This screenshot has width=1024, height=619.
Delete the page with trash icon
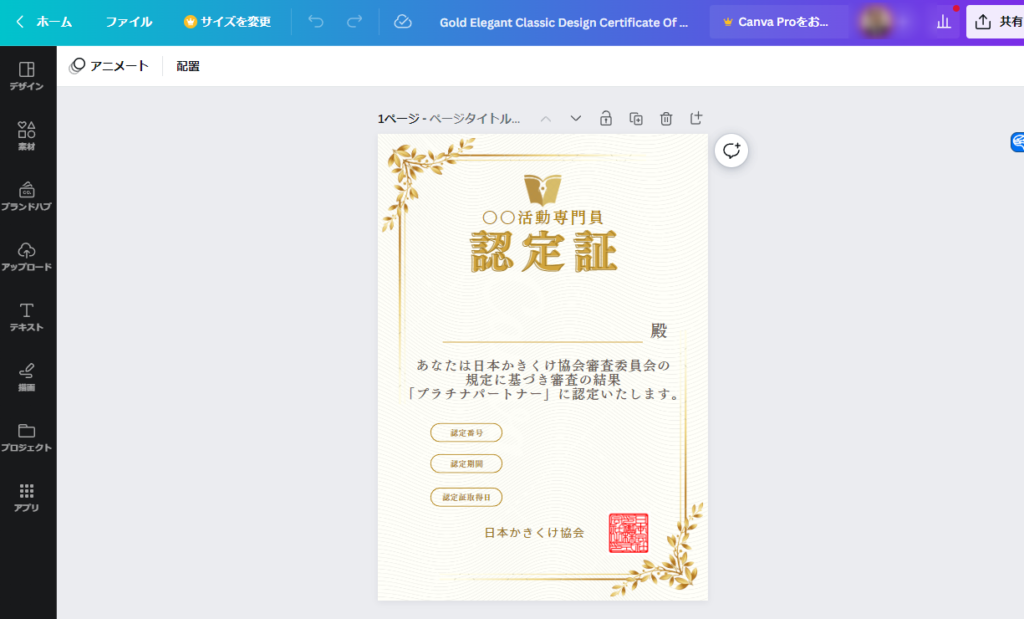tap(666, 119)
